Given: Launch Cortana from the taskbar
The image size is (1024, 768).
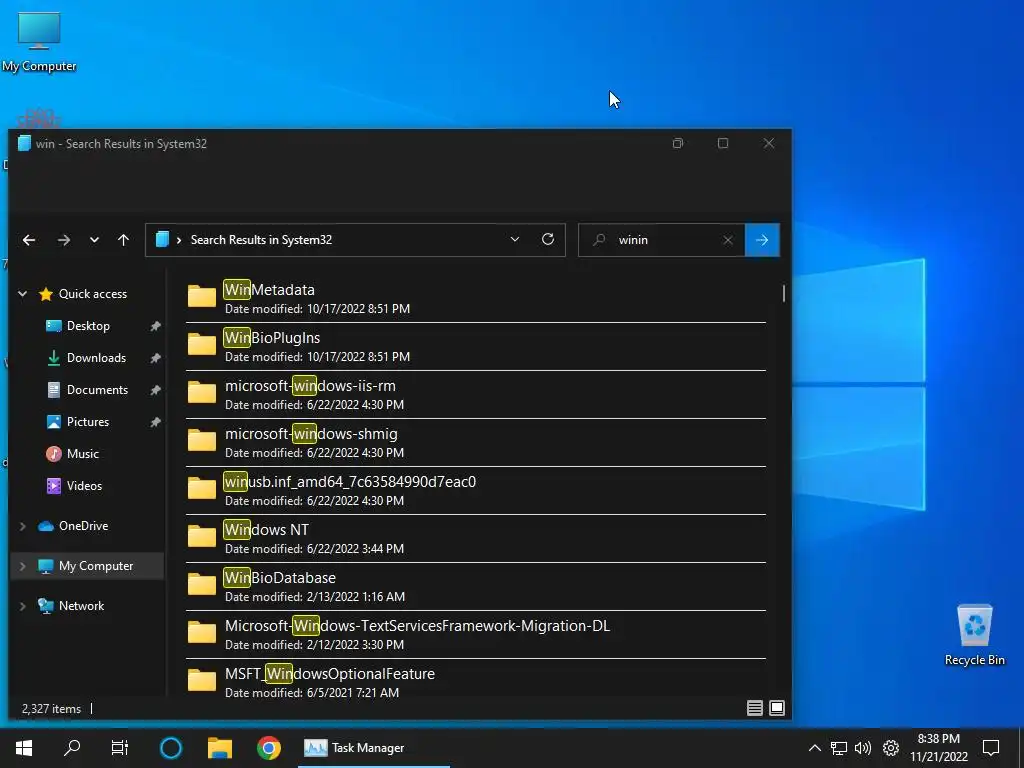Looking at the screenshot, I should tap(171, 748).
